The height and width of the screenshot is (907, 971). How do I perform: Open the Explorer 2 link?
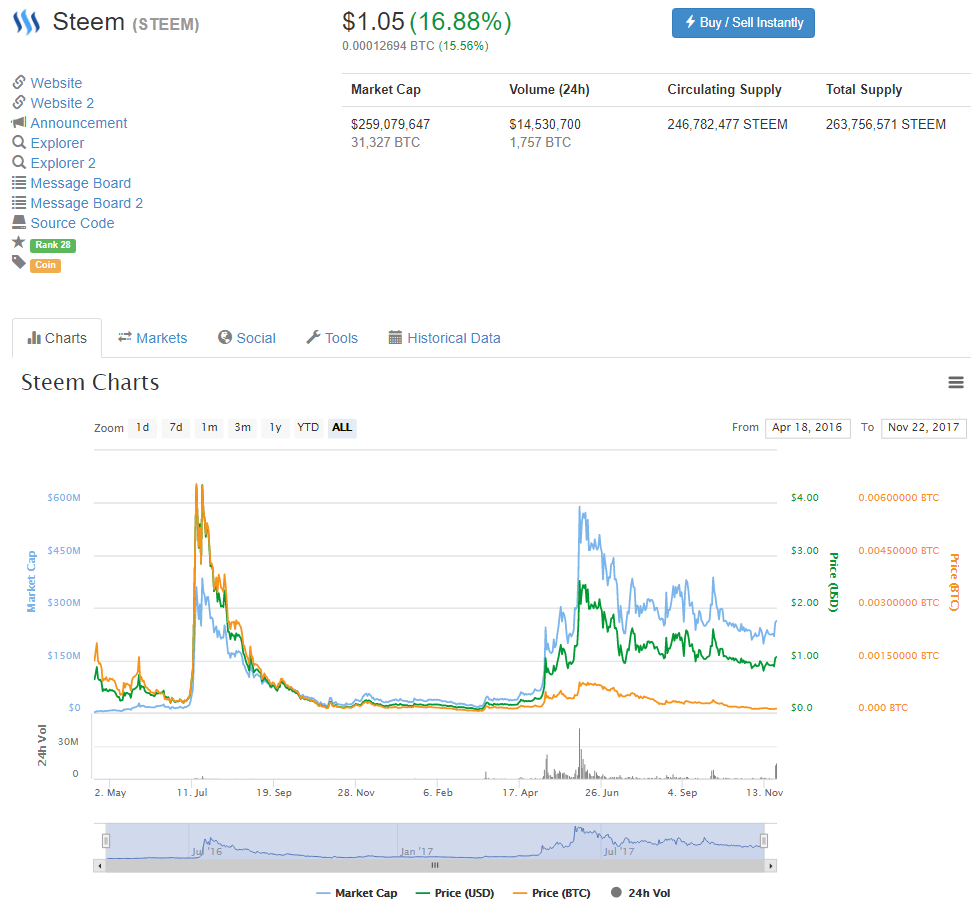coord(63,163)
